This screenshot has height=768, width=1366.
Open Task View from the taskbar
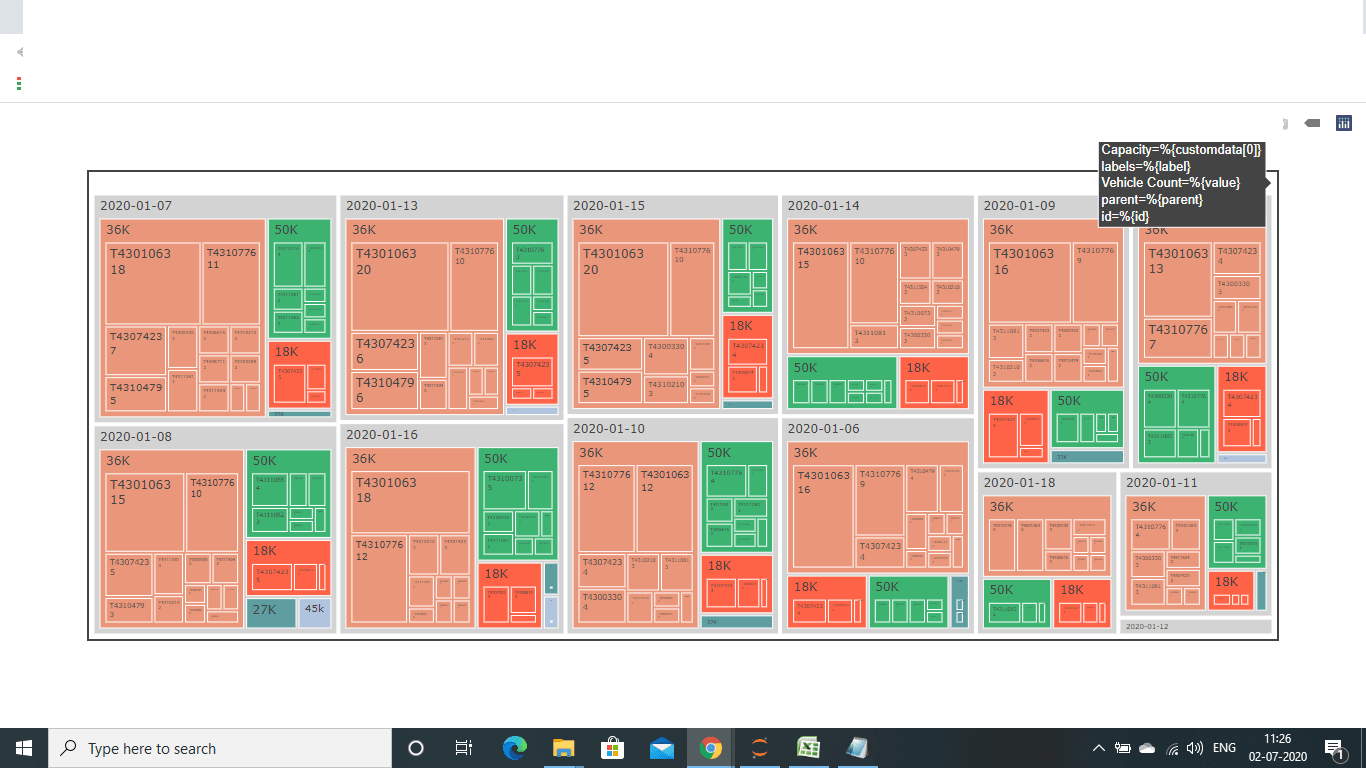(x=464, y=748)
